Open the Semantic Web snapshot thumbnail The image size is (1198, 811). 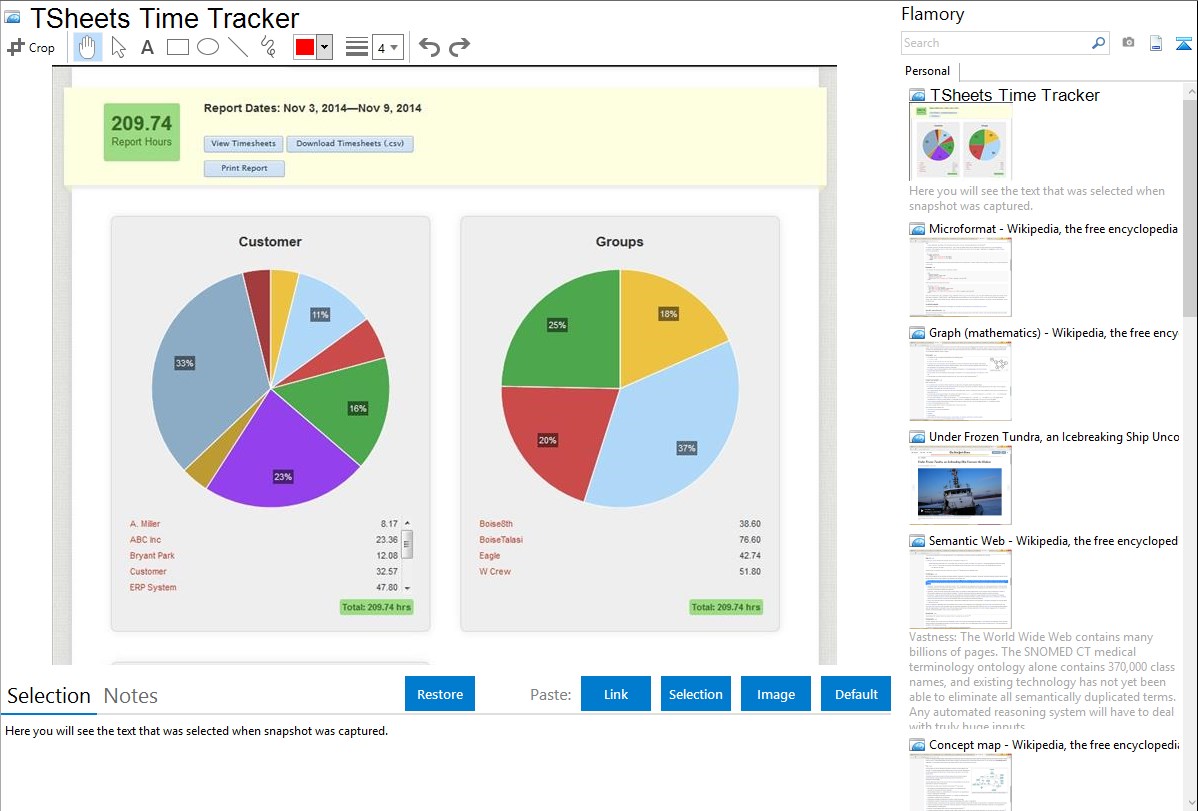click(960, 589)
